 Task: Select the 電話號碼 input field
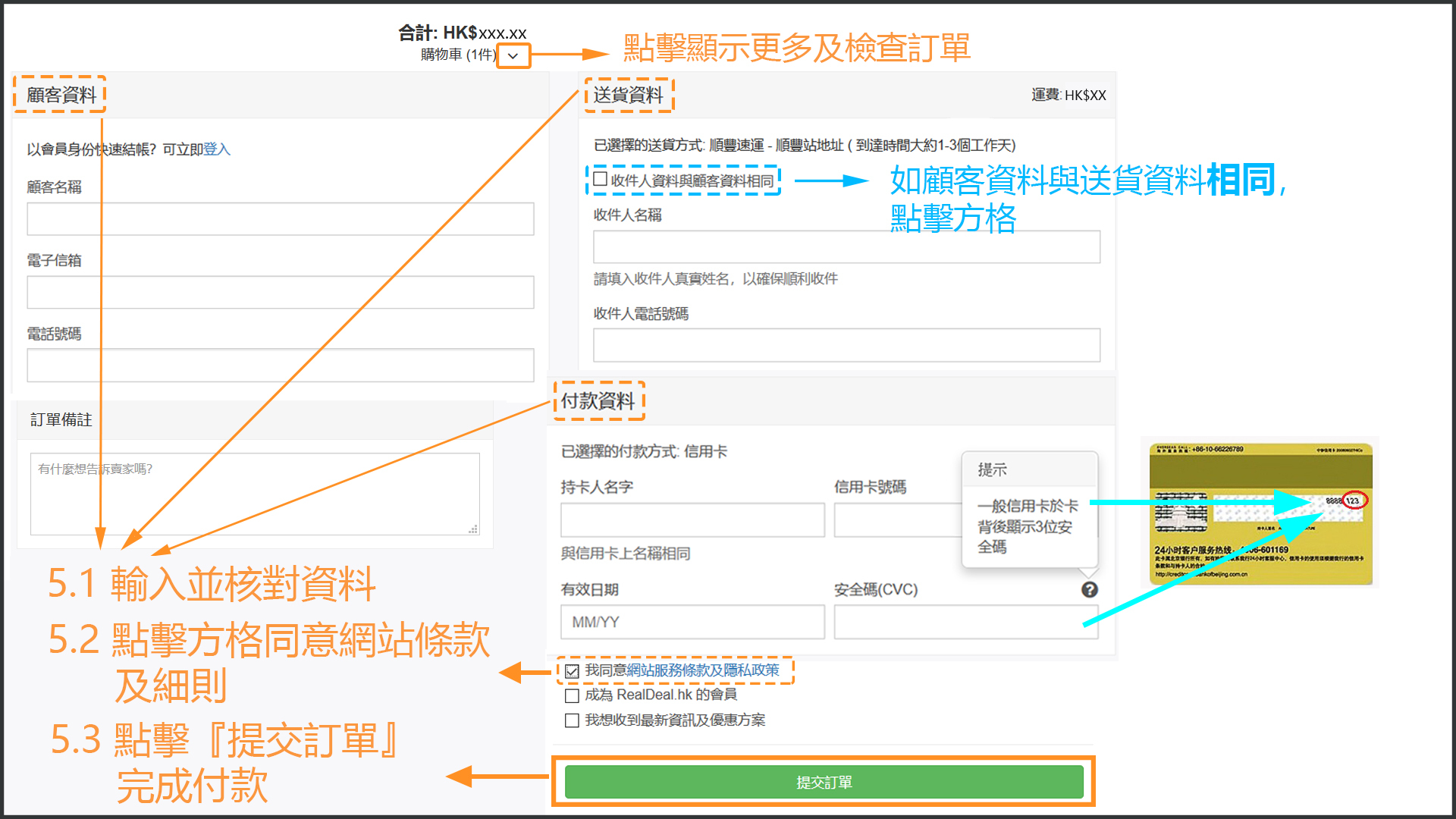pyautogui.click(x=281, y=366)
